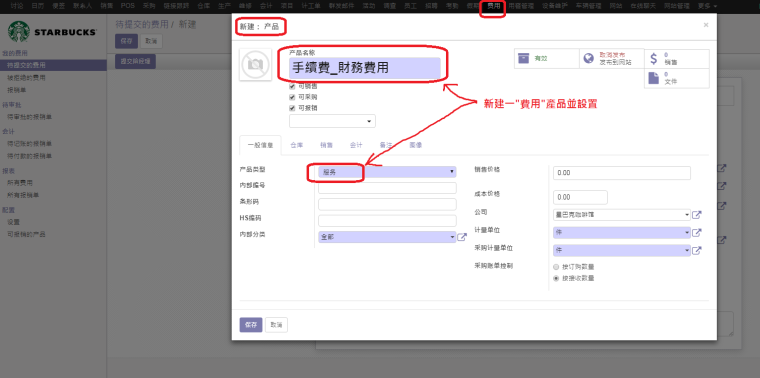
Task: Expand the 产品类型 服务 dropdown
Action: click(387, 172)
